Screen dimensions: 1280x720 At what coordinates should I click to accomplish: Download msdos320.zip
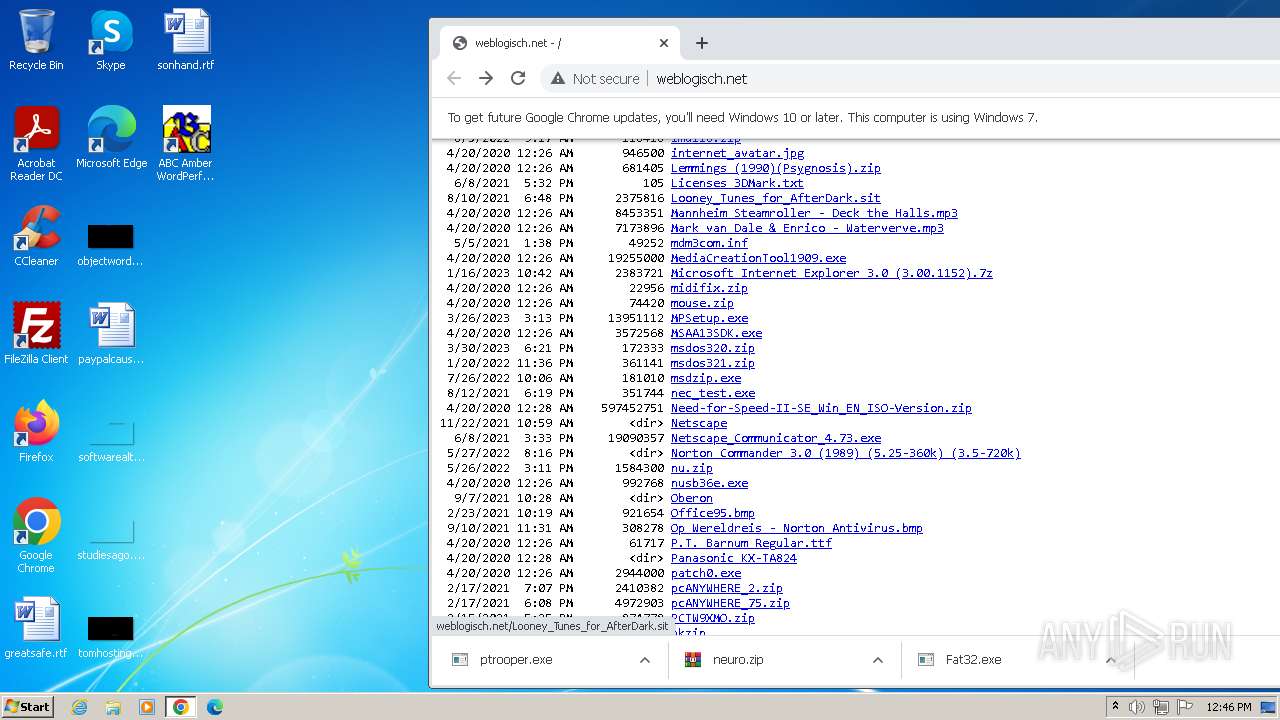pos(713,348)
